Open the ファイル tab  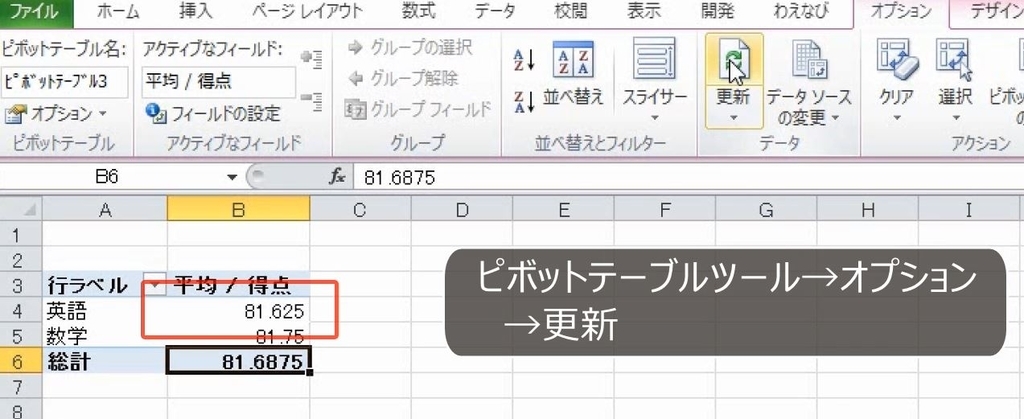tap(37, 10)
